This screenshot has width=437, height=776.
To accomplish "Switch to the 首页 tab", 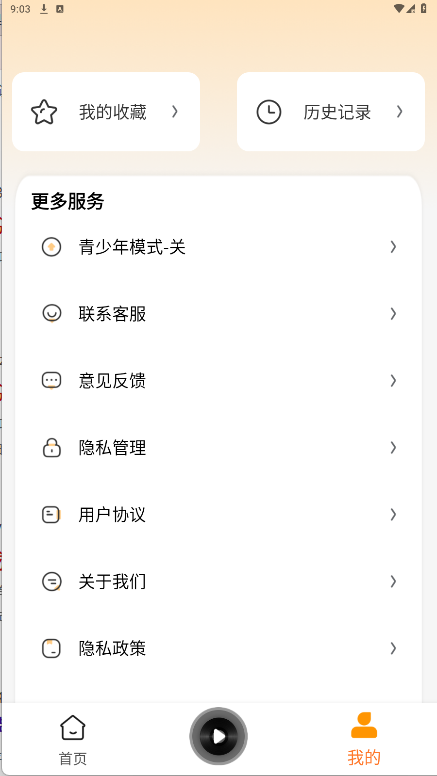I will pos(73,739).
